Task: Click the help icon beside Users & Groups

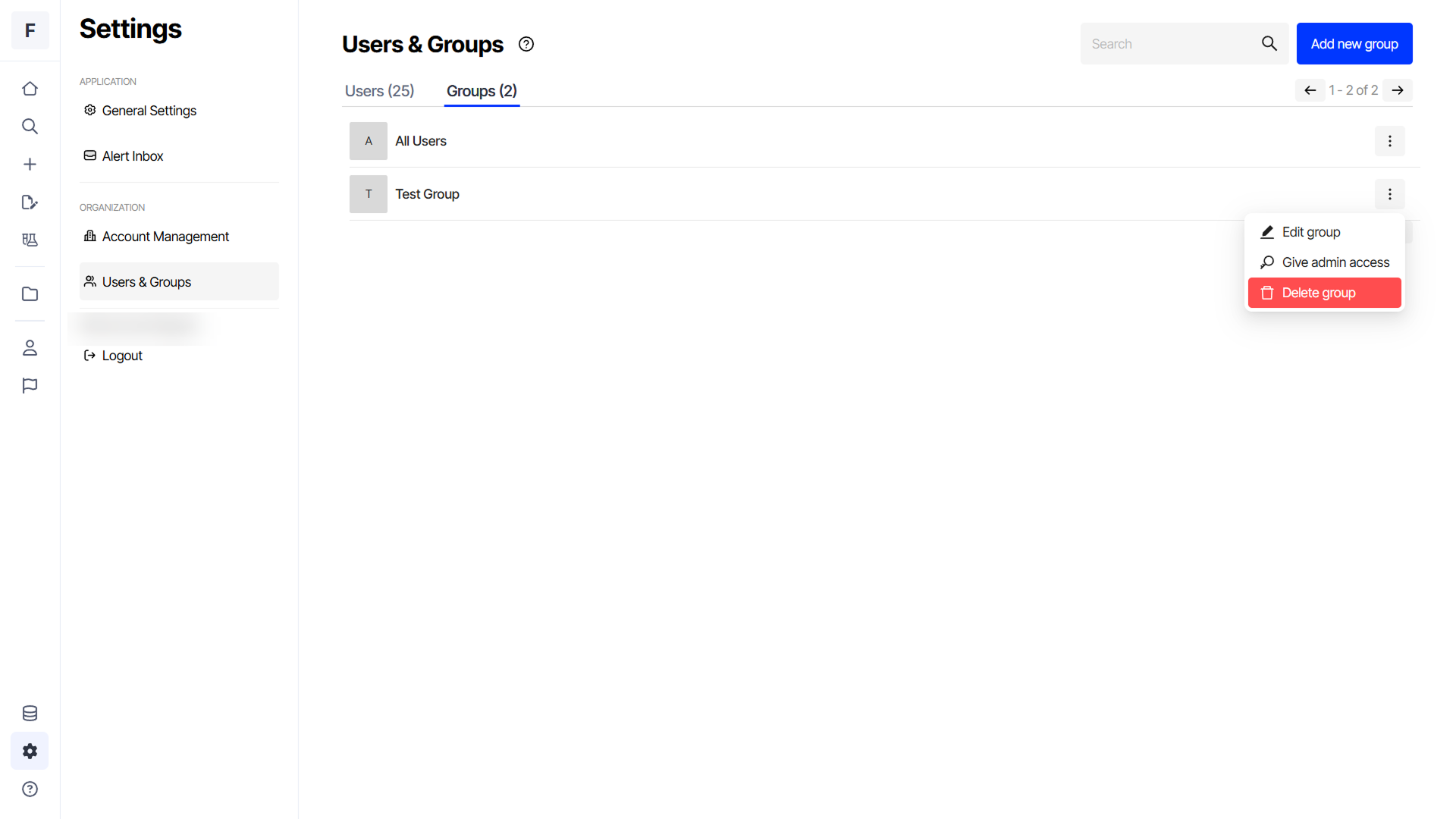Action: [526, 44]
